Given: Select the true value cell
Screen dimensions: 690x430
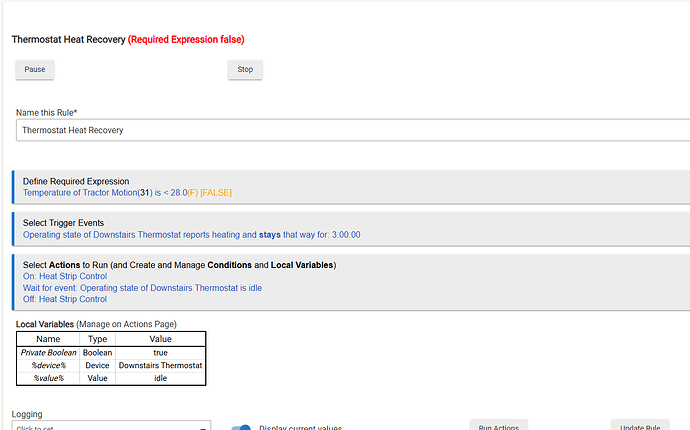Looking at the screenshot, I should click(160, 353).
